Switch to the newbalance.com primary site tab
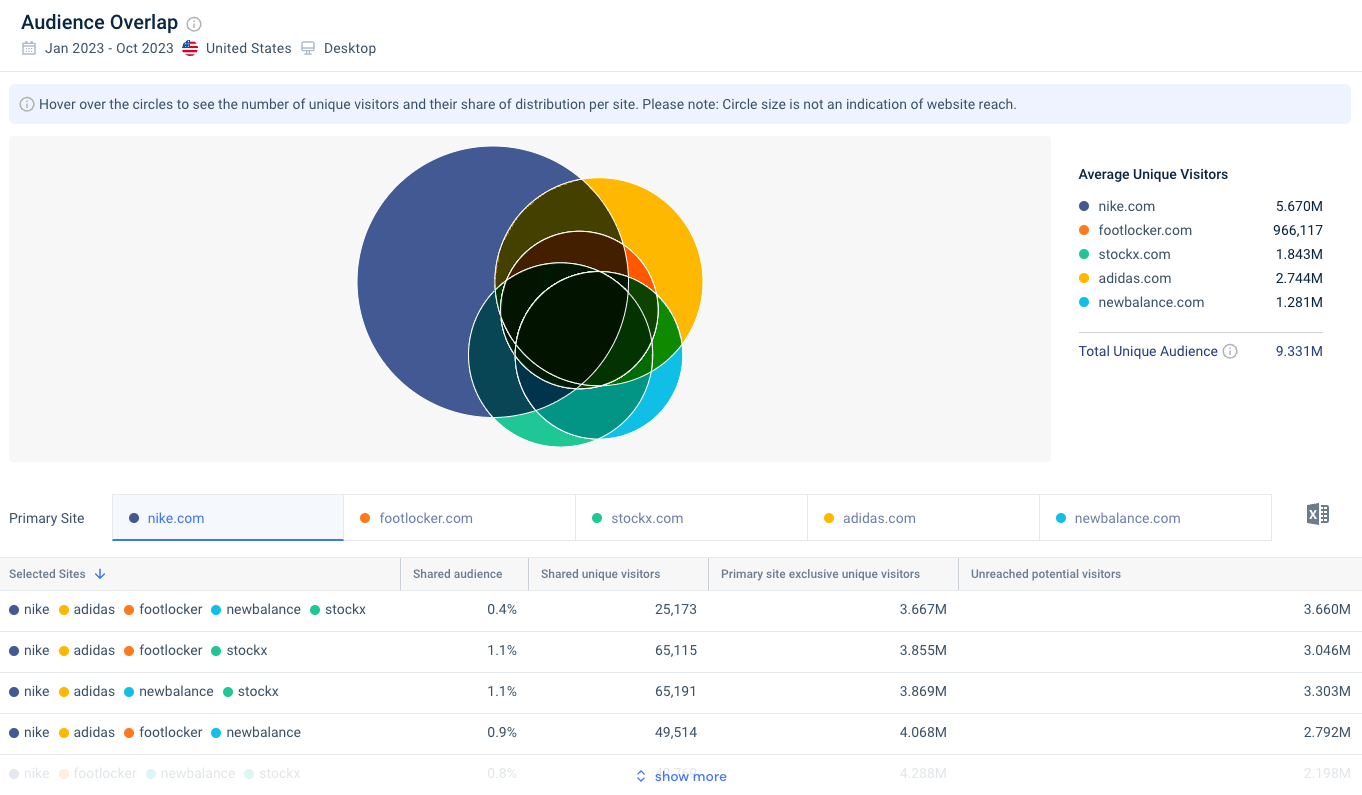Image resolution: width=1362 pixels, height=795 pixels. 1156,518
